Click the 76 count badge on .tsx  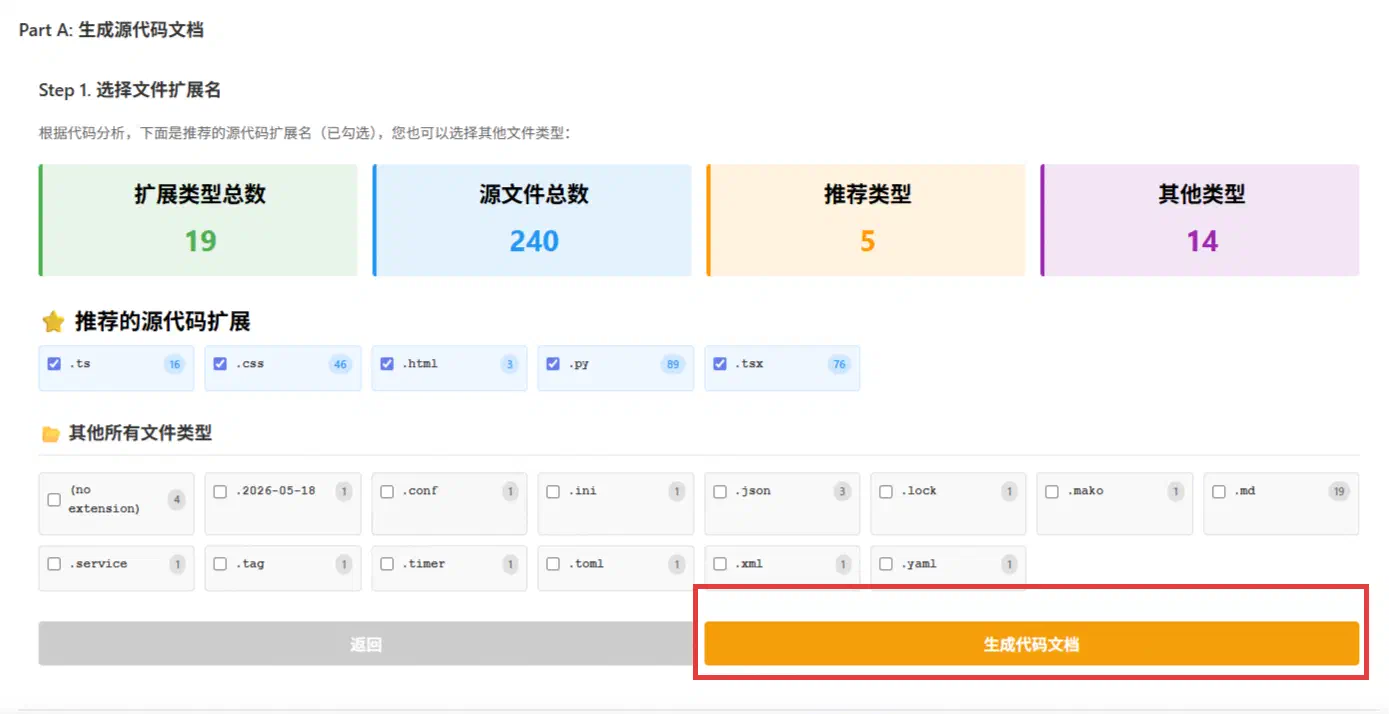tap(839, 364)
